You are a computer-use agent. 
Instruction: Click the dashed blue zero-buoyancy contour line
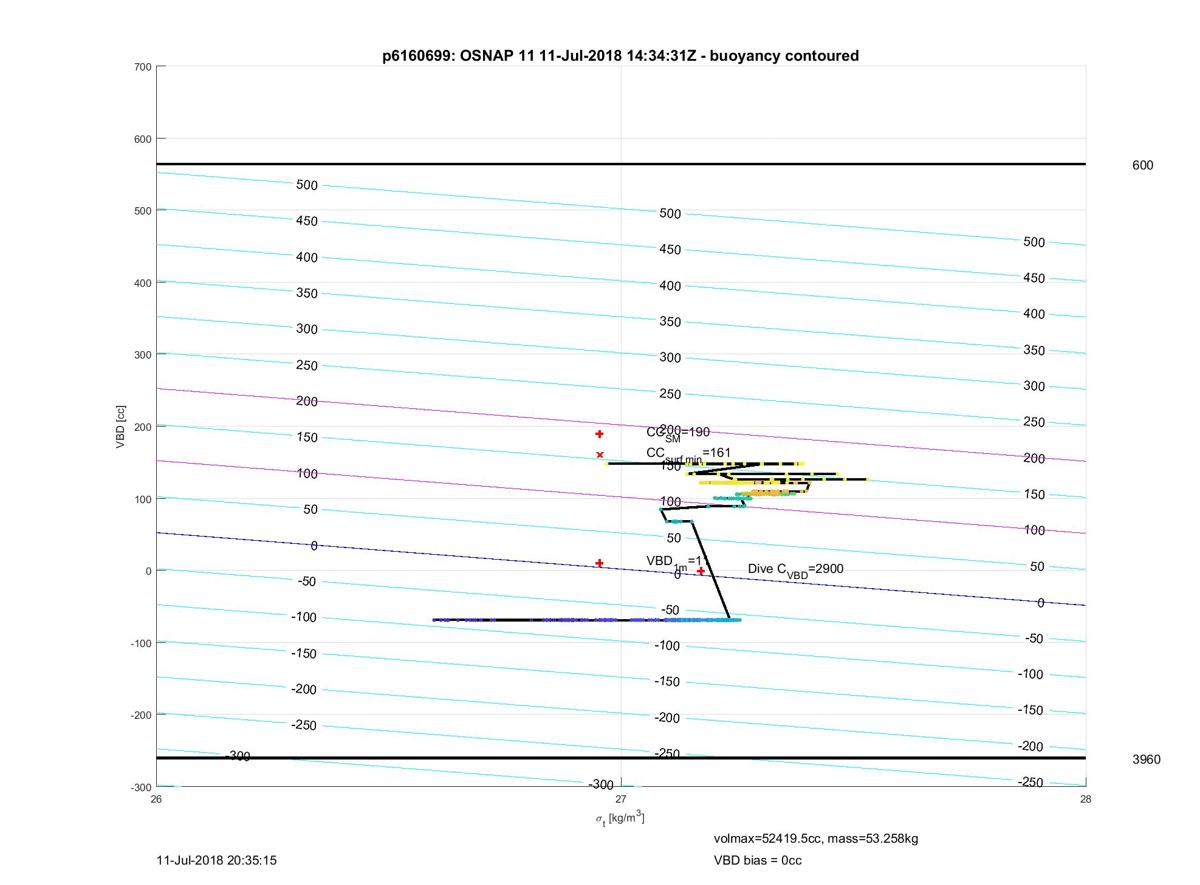[621, 569]
